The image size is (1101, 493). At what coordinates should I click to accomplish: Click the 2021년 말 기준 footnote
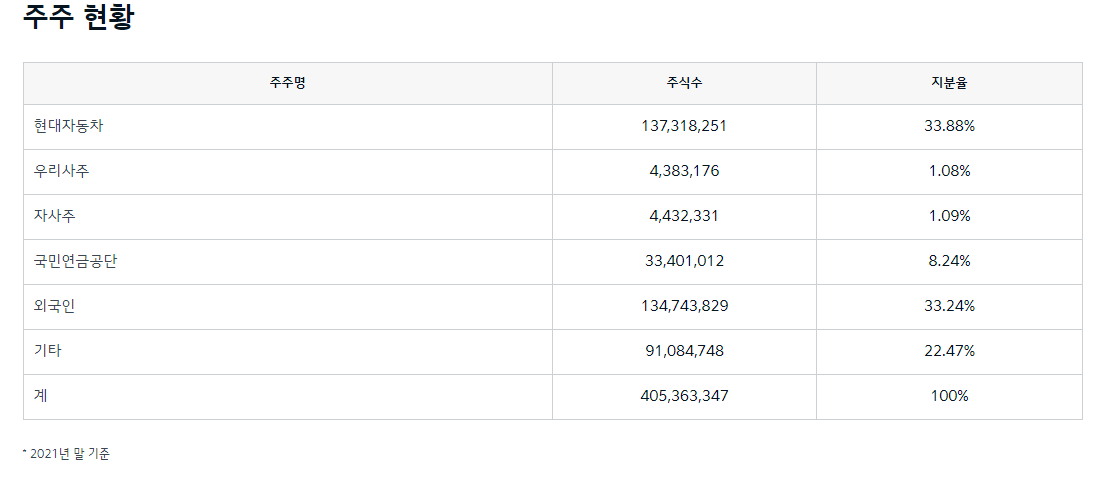69,454
